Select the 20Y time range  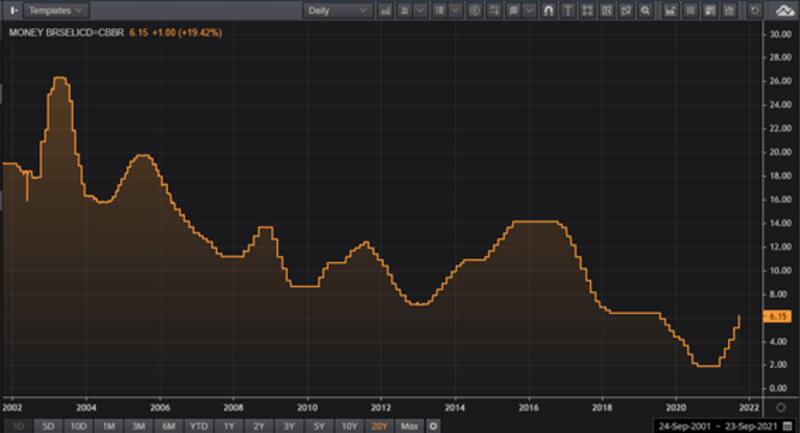(x=379, y=426)
